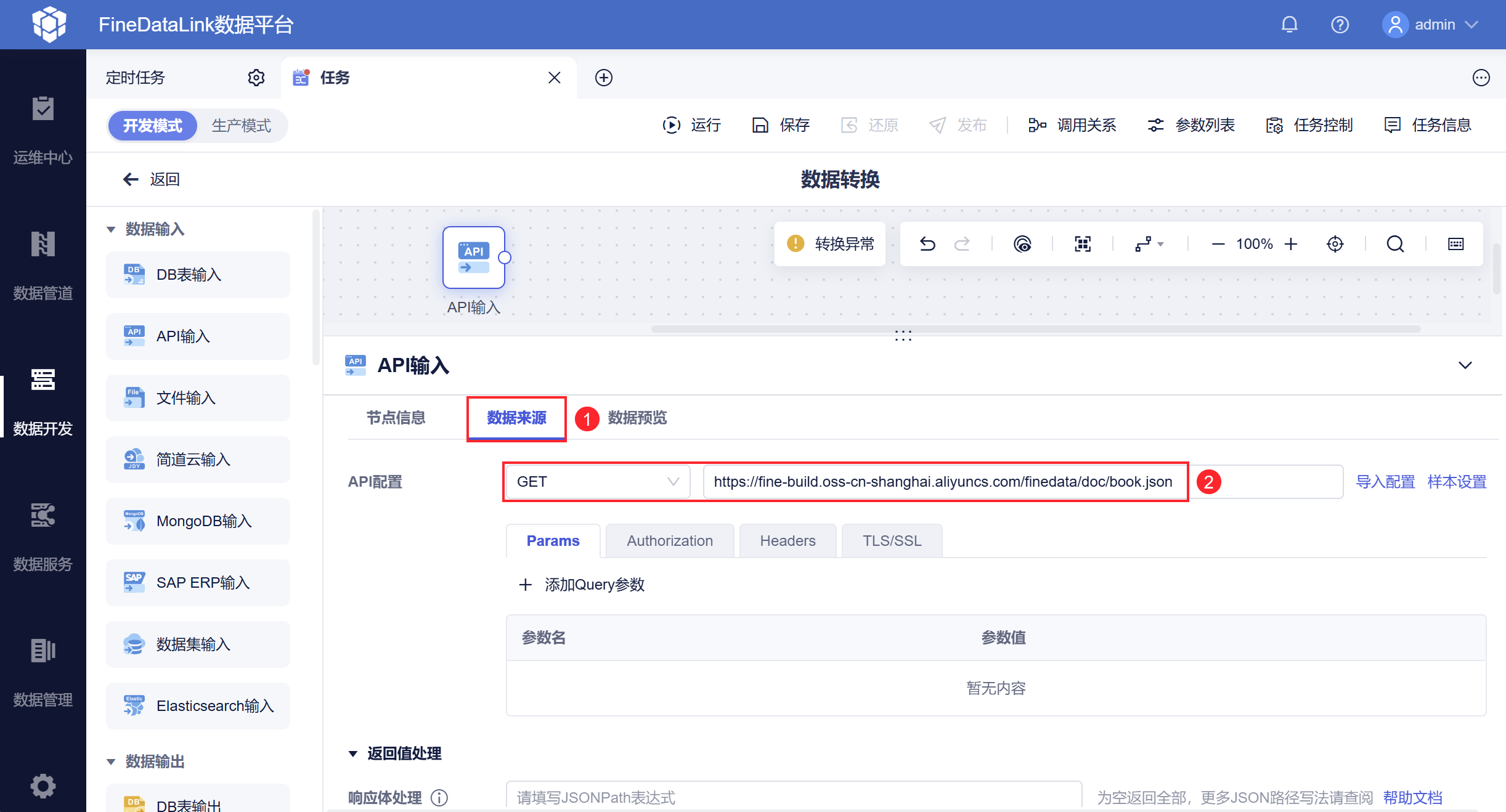Click the fit-to-screen canvas icon
Image resolution: width=1506 pixels, height=812 pixels.
coord(1083,245)
